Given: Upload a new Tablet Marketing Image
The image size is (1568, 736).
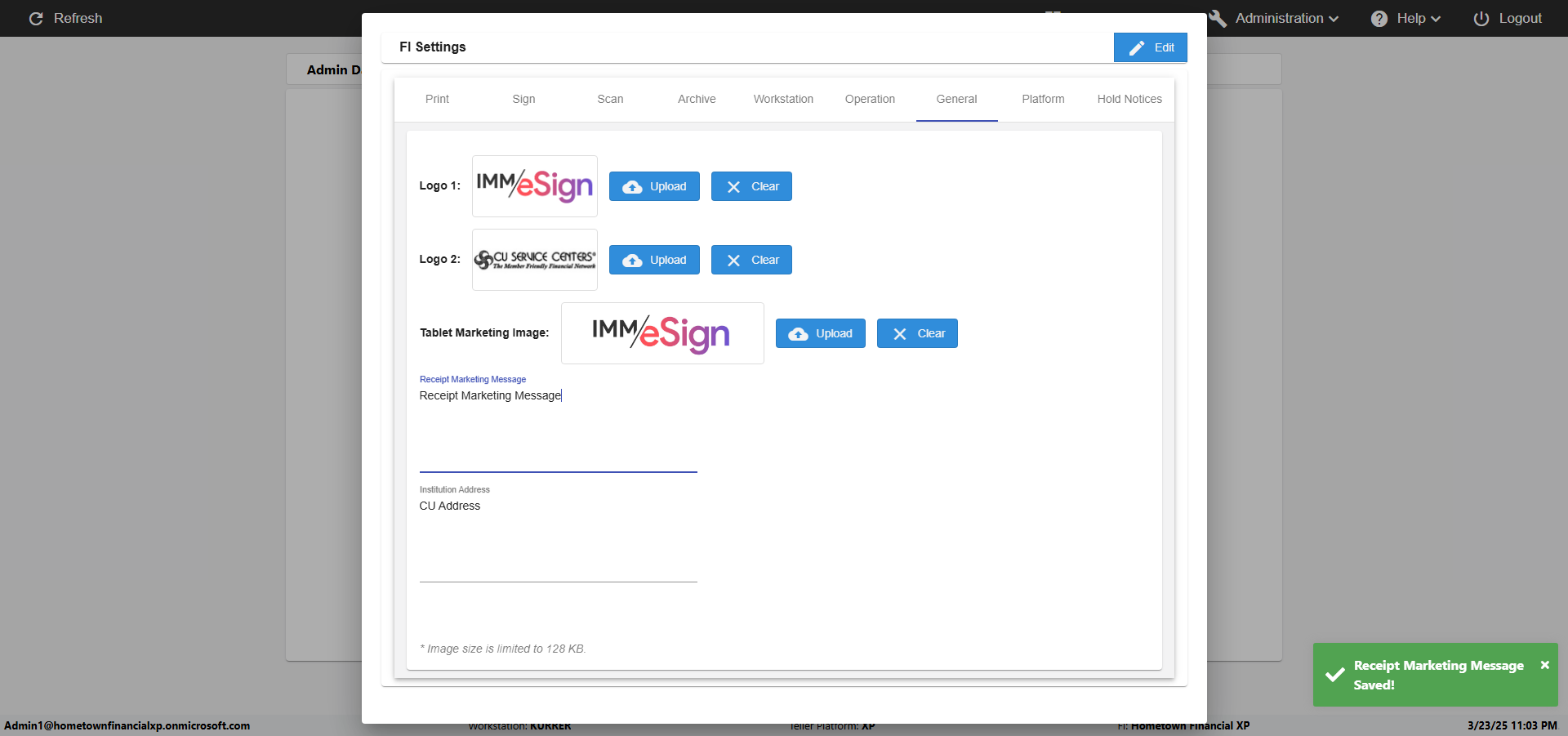Looking at the screenshot, I should tap(821, 333).
